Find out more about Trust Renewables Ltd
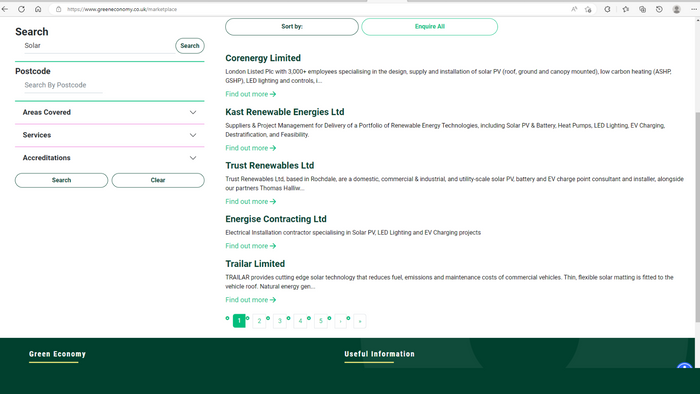 coord(250,202)
